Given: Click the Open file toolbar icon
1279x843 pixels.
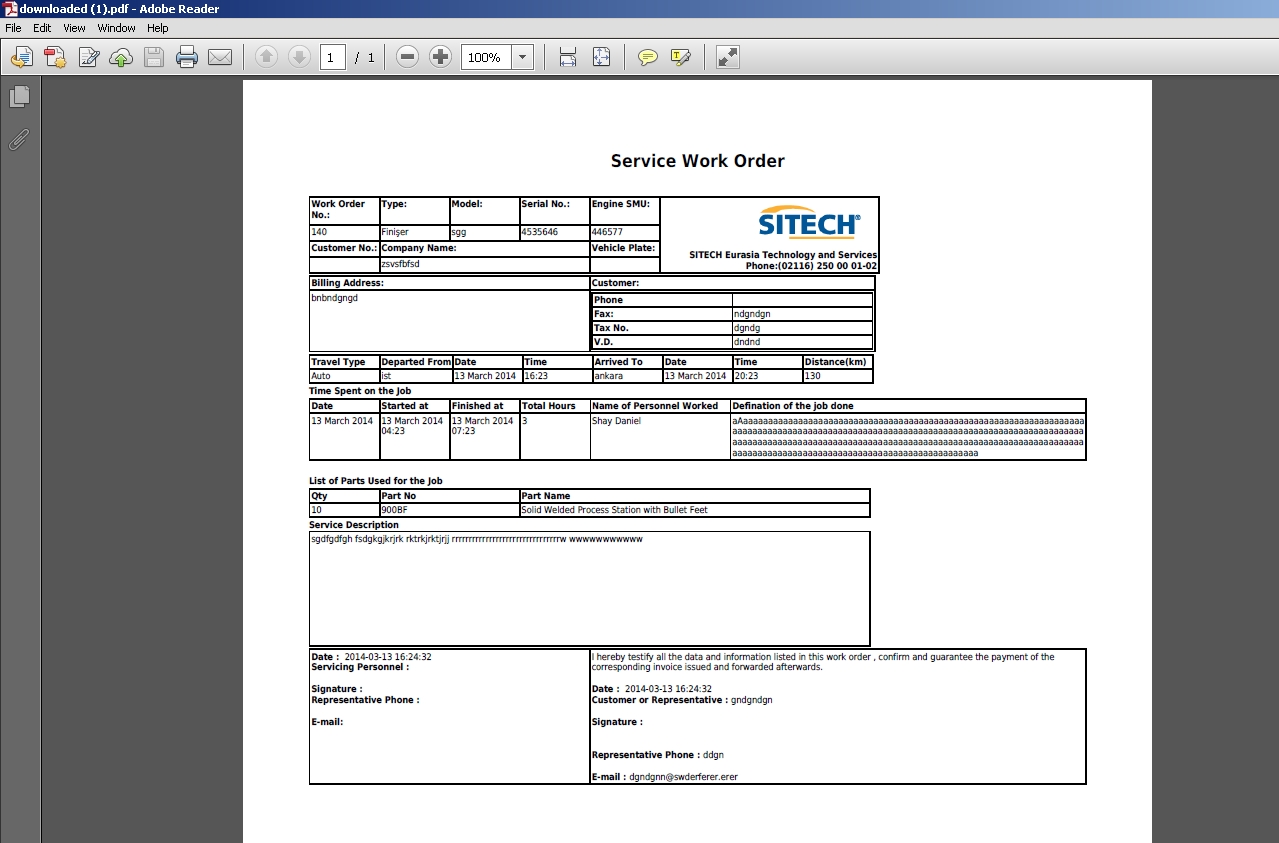Looking at the screenshot, I should [x=21, y=57].
